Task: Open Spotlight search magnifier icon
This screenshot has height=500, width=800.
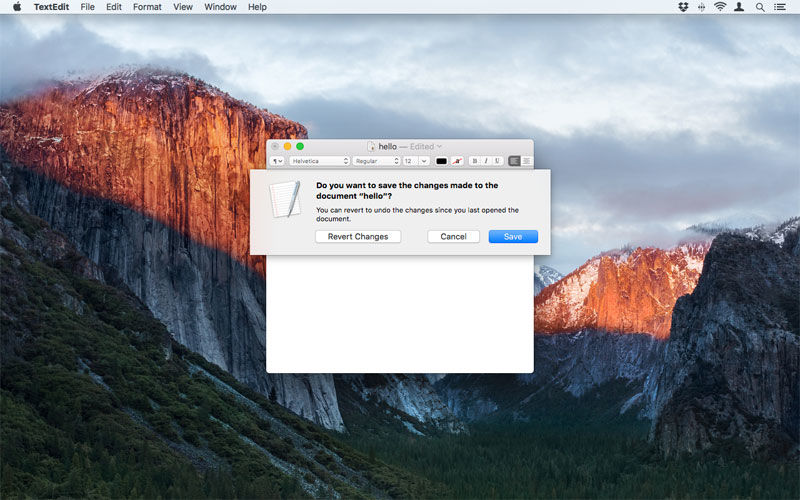Action: coord(760,7)
